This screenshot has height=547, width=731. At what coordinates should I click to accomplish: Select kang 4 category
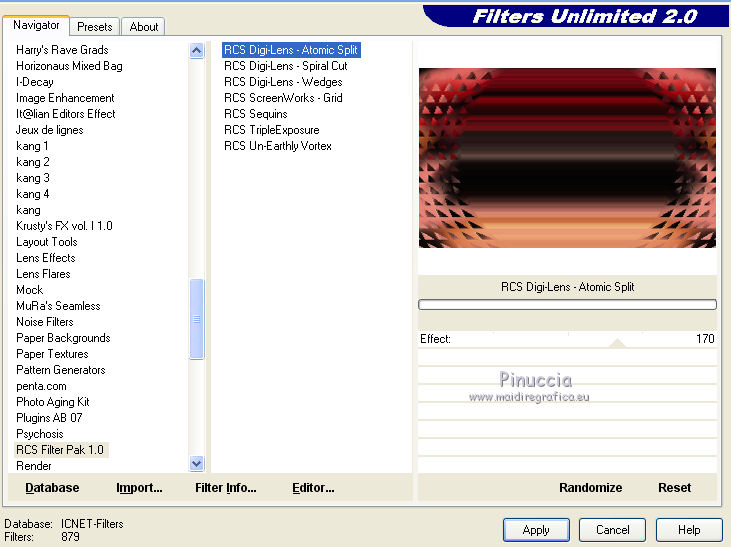coord(32,194)
